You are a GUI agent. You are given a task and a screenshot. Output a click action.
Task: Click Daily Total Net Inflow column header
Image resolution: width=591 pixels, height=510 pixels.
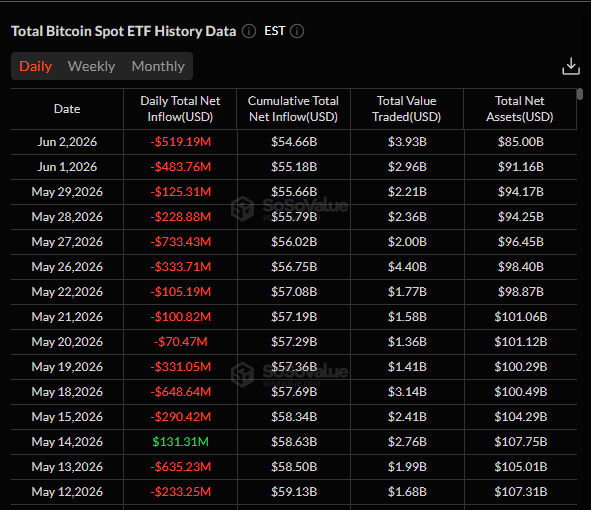pos(180,109)
